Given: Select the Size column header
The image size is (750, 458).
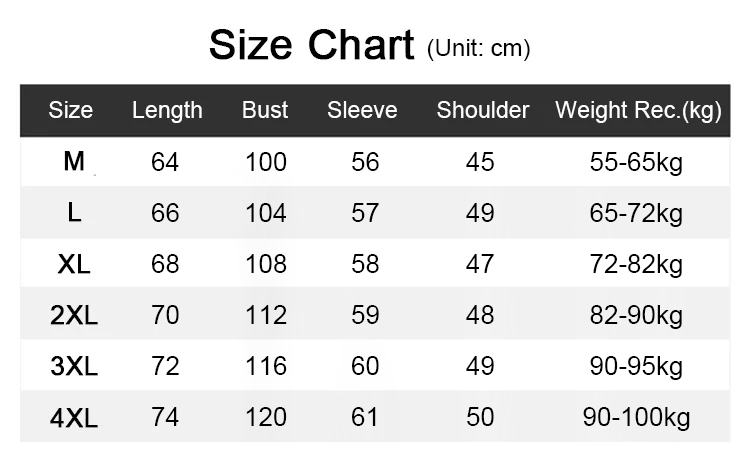Looking at the screenshot, I should coord(70,110).
